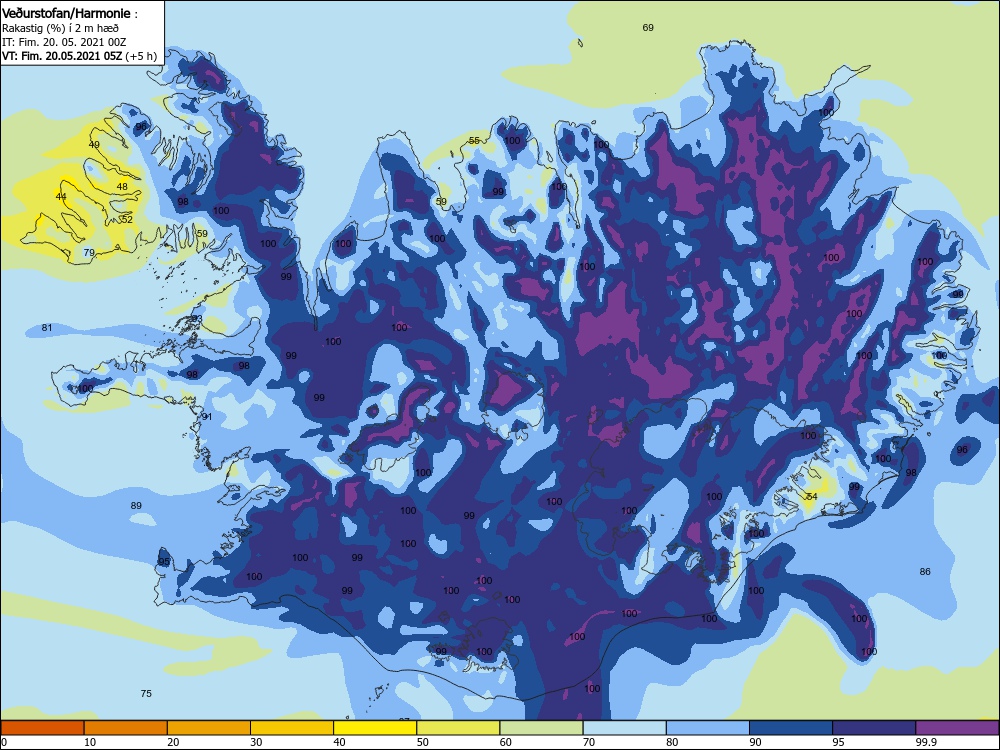Click the 'Veðurstofan/Harmonie' title text
This screenshot has height=750, width=1000.
66,13
